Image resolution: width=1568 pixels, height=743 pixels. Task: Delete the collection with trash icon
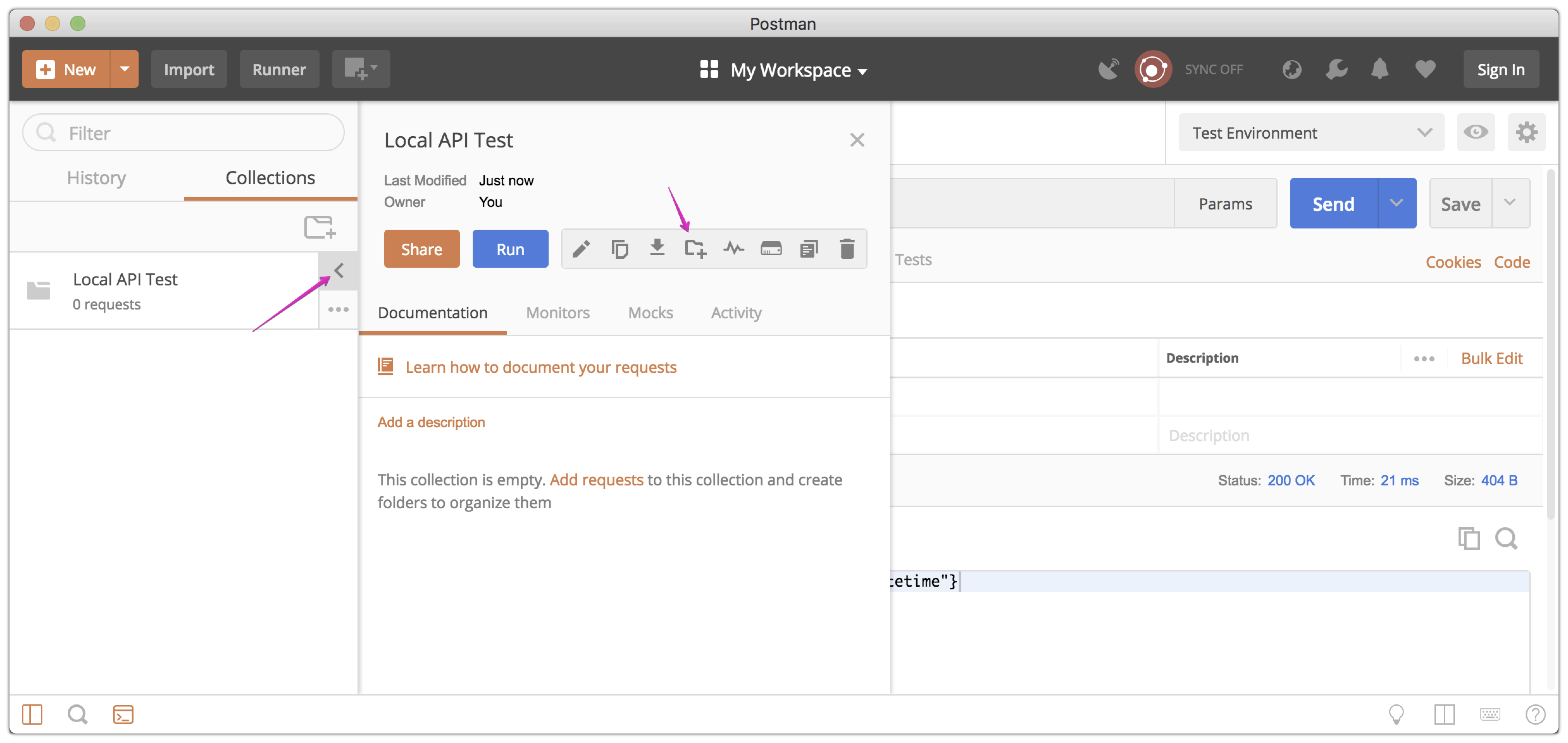click(847, 248)
